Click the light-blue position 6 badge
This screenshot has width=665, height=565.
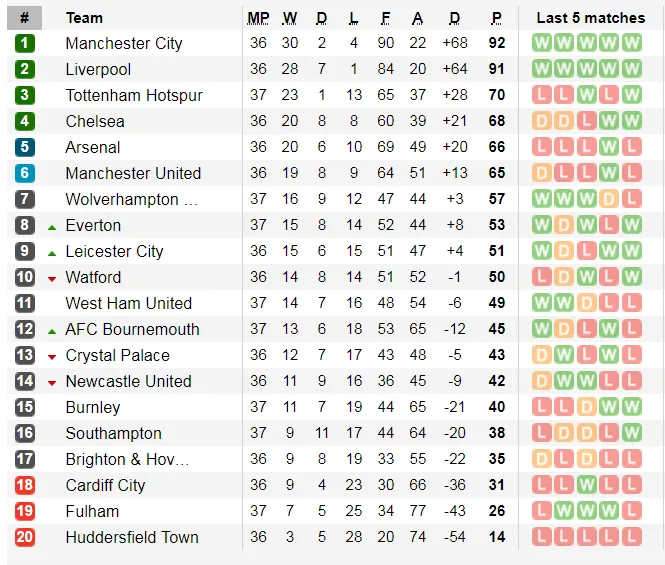coord(25,173)
